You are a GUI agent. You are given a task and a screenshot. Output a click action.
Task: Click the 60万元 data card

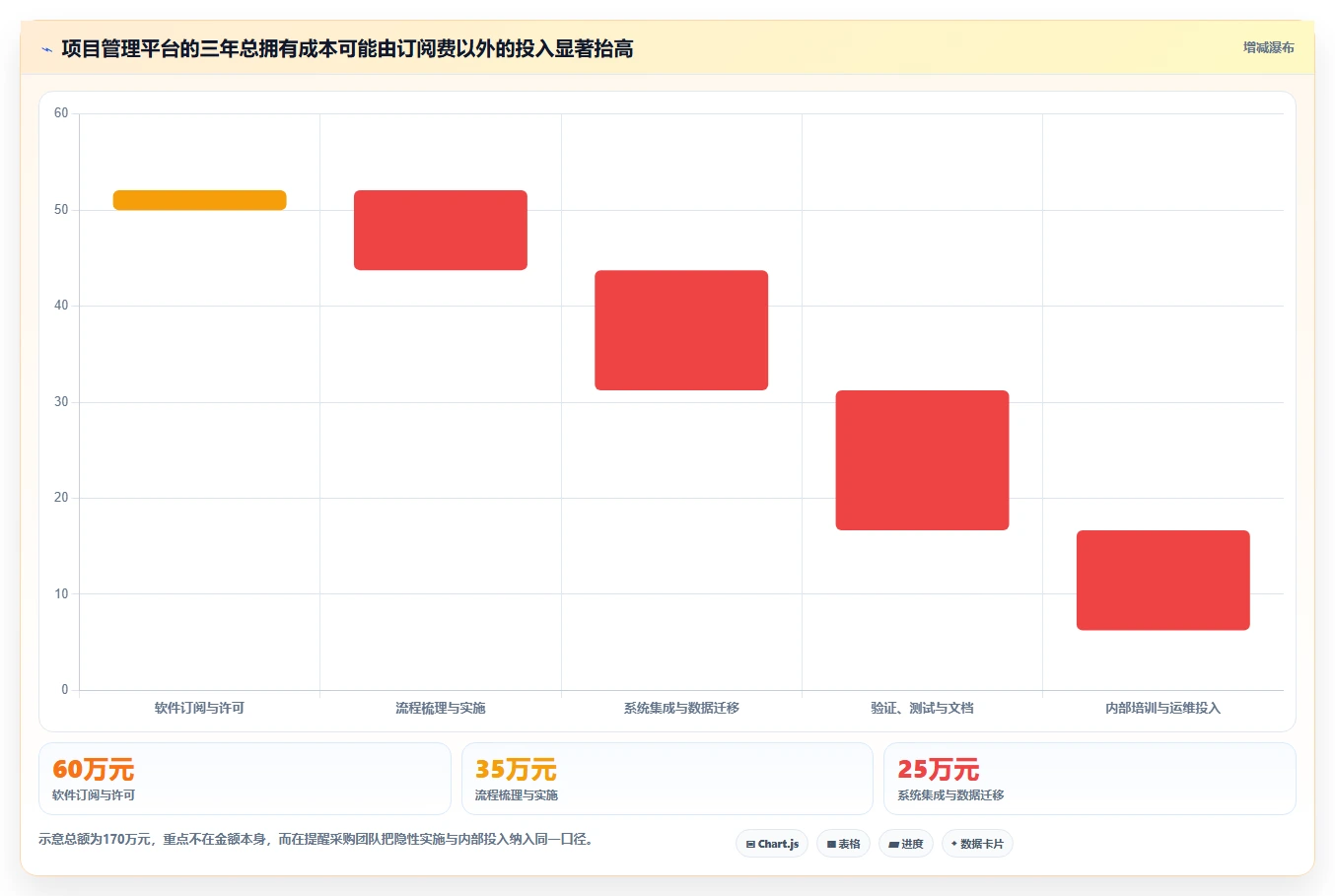click(x=245, y=779)
